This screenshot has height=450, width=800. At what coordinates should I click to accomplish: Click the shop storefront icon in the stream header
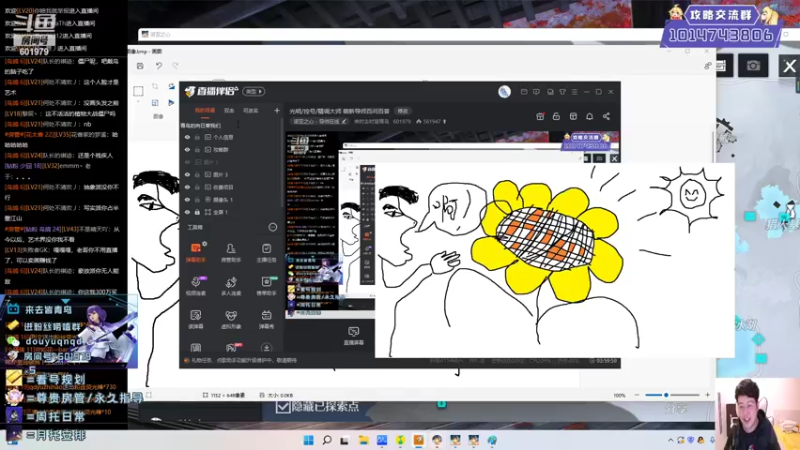coord(573,116)
